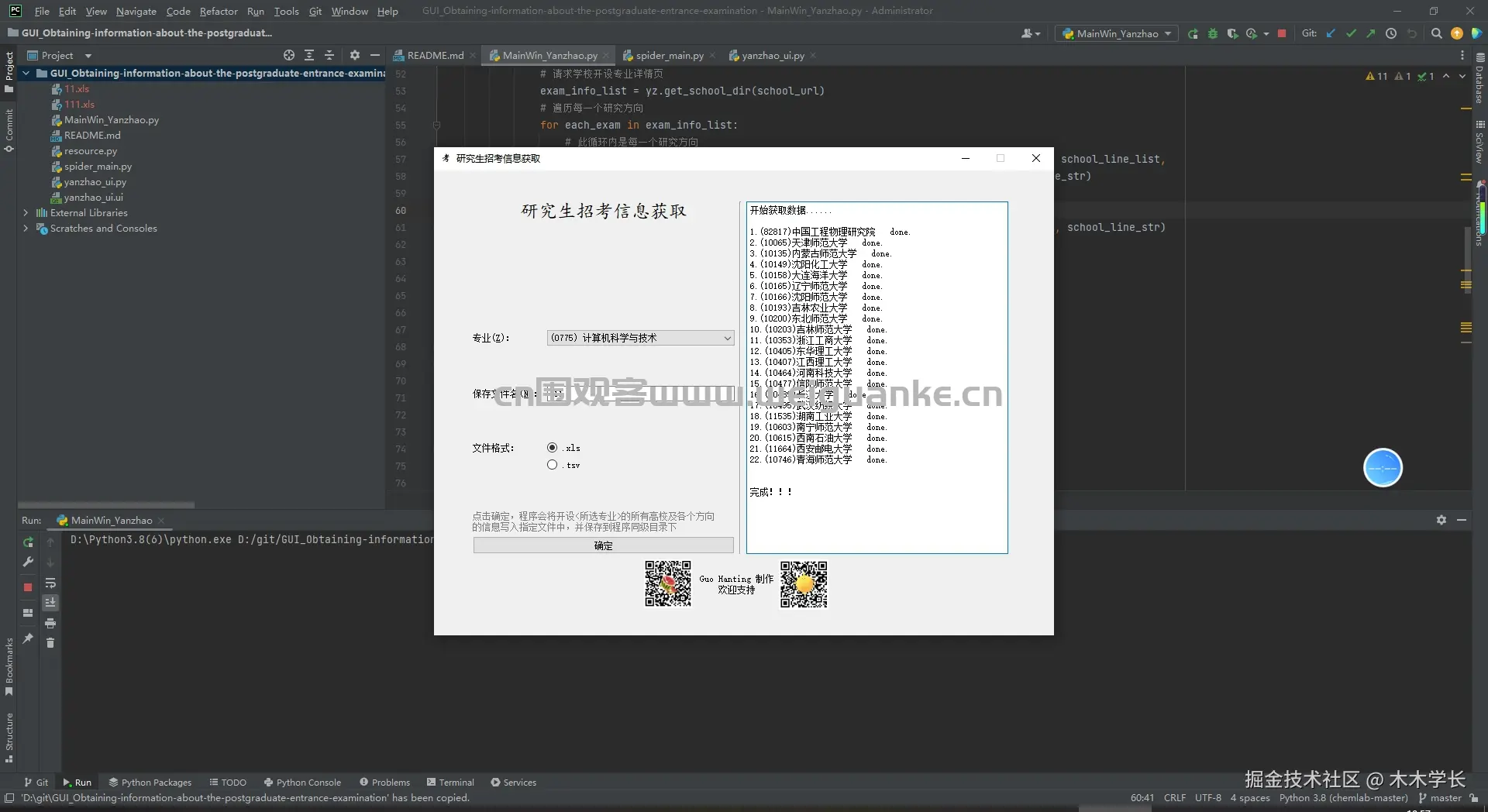Screen dimensions: 1488x812
Task: Select yanzhao_ui.ui in the project tree
Action: click(93, 198)
